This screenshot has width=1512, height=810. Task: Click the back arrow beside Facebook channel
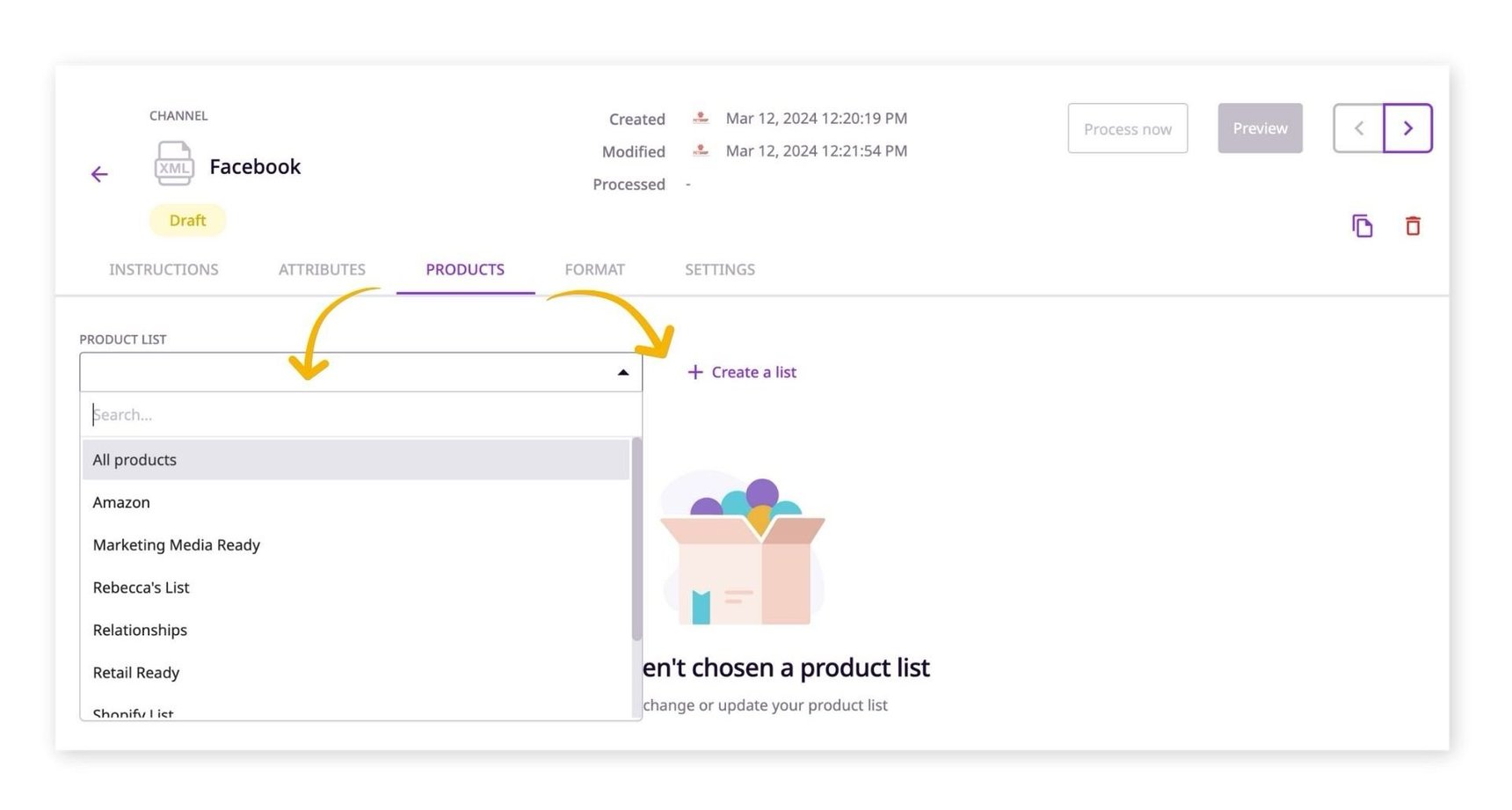[99, 174]
